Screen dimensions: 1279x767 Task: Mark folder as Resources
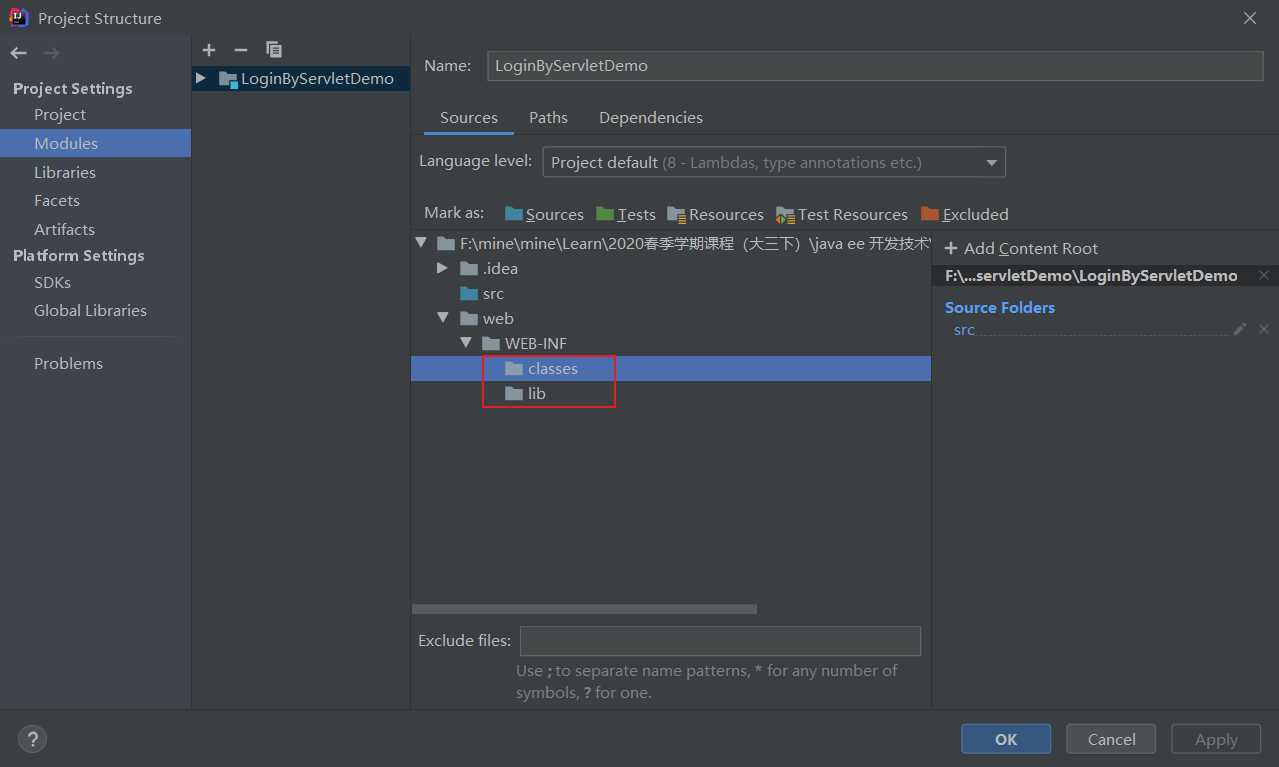(715, 214)
